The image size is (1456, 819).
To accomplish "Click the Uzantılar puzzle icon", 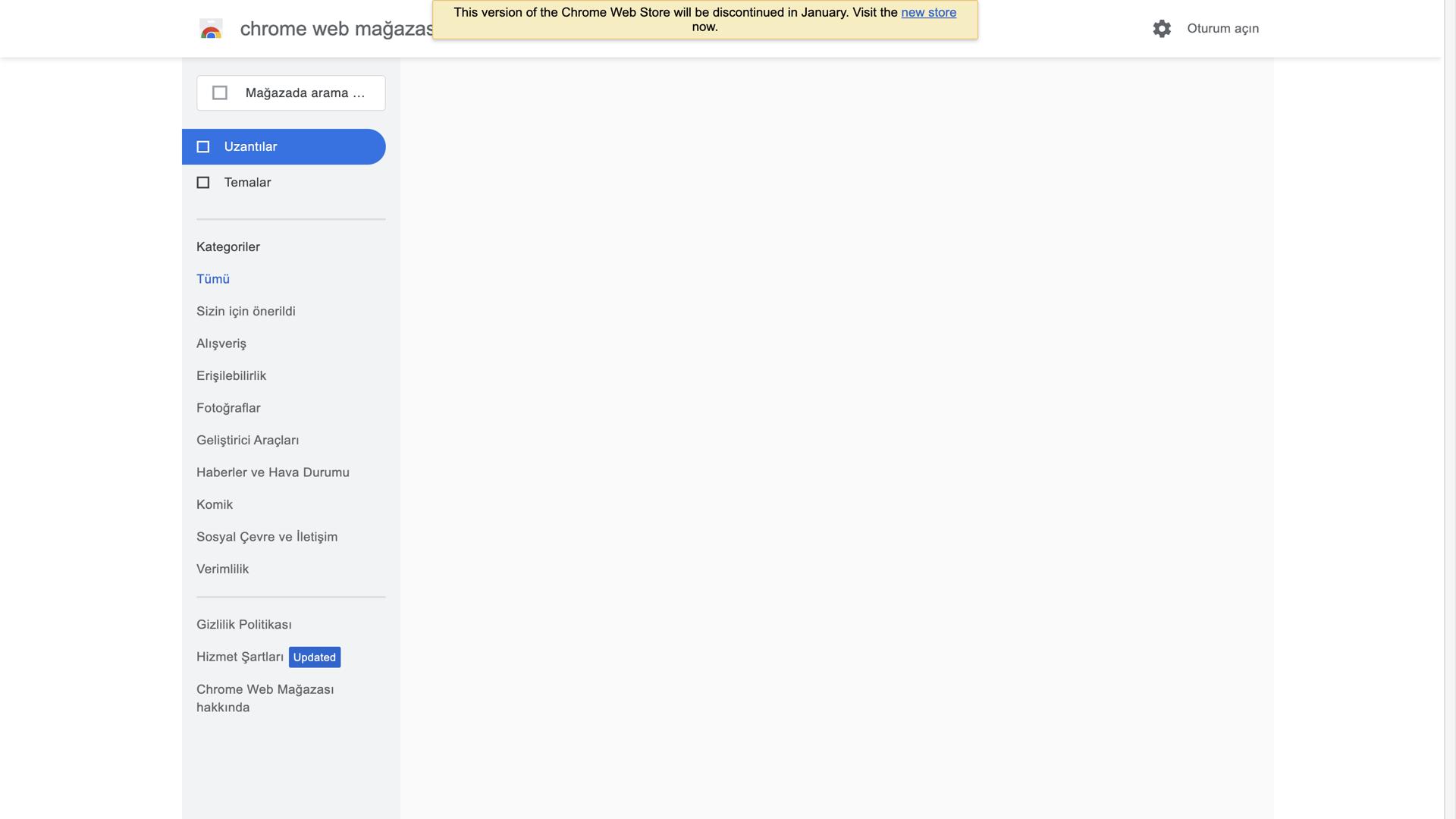I will pyautogui.click(x=203, y=147).
